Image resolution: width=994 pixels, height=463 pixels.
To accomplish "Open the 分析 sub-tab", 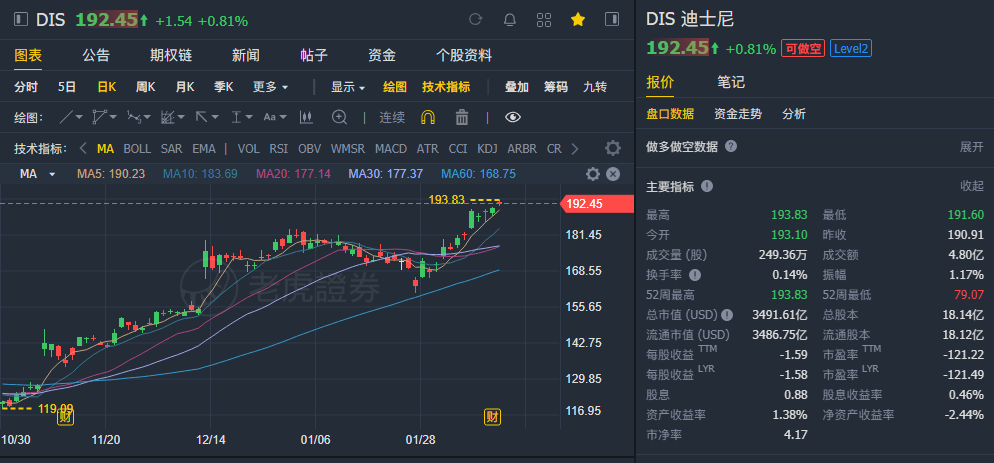I will (794, 114).
